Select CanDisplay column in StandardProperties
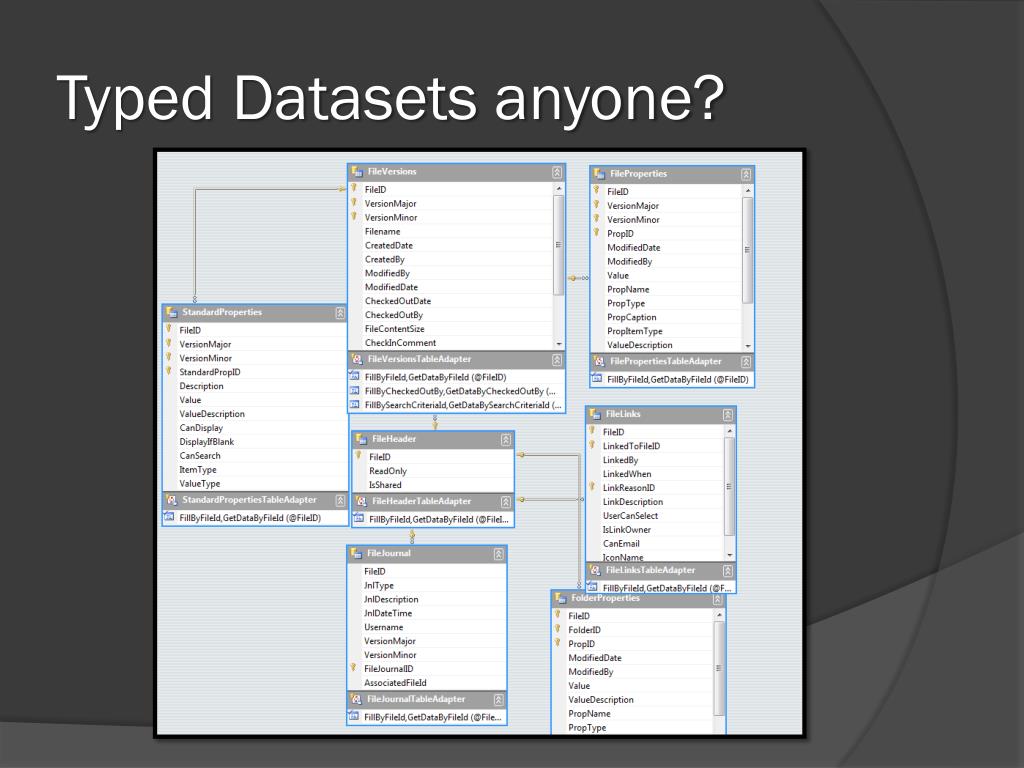Viewport: 1024px width, 768px height. click(201, 428)
